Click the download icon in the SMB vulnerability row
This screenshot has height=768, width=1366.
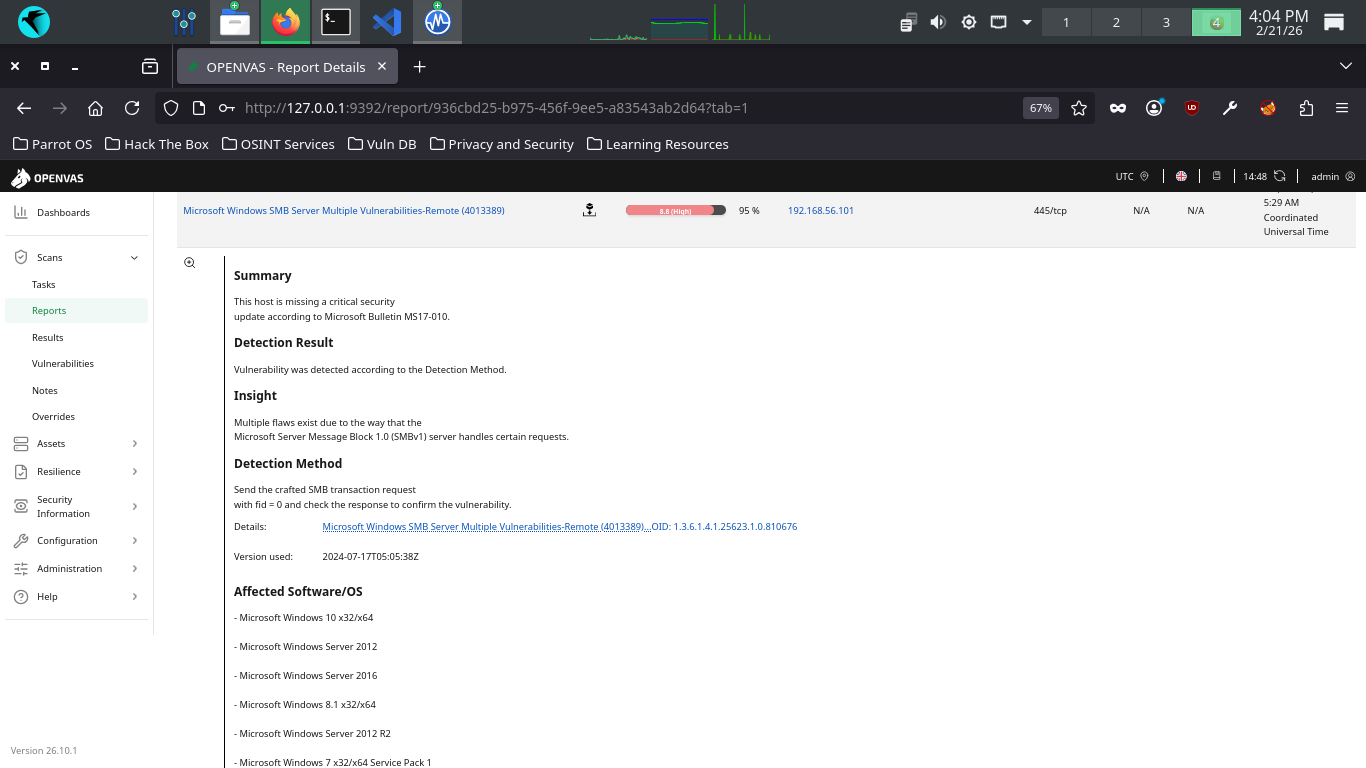pyautogui.click(x=589, y=210)
